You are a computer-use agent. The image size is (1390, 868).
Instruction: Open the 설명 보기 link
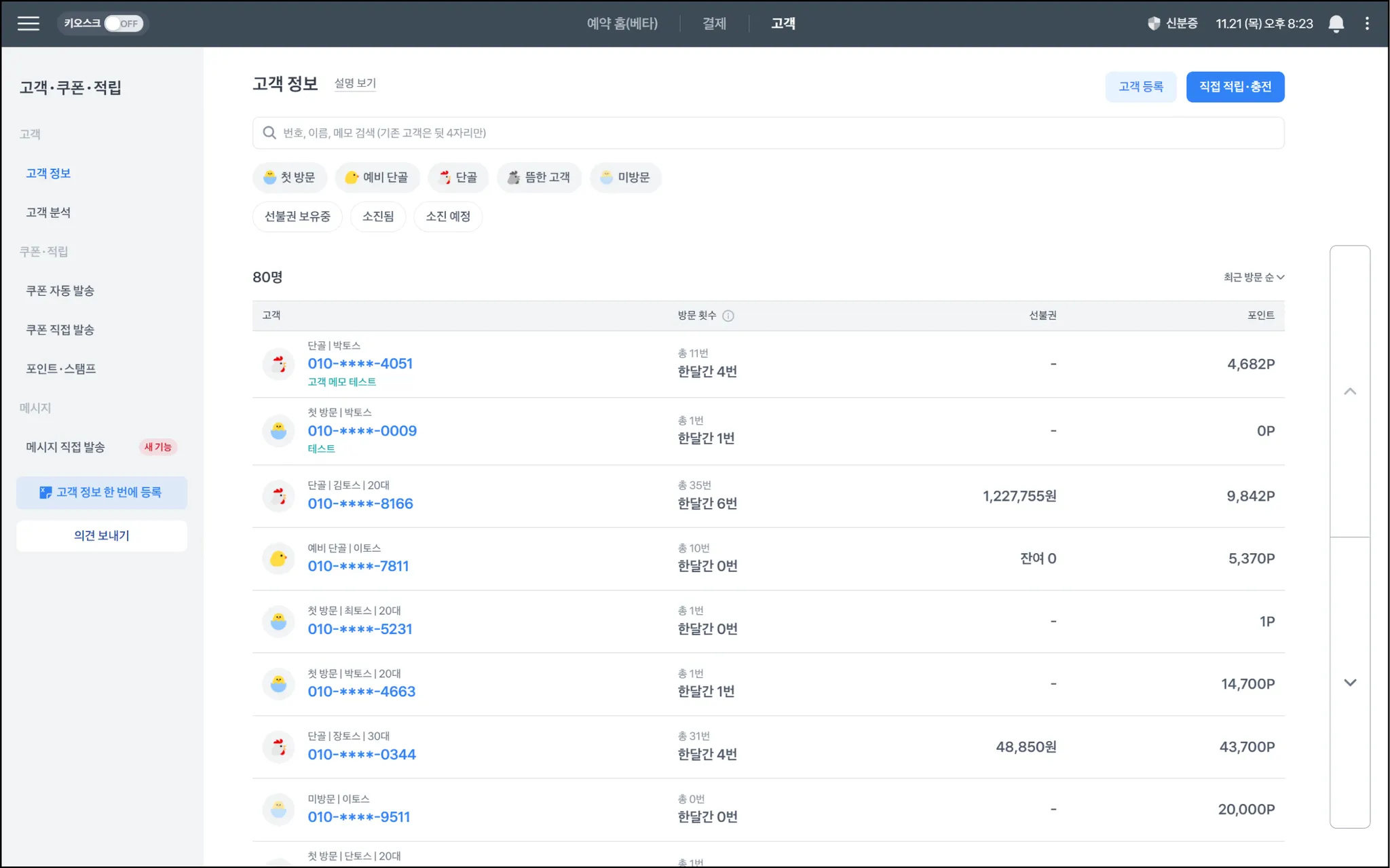(355, 83)
